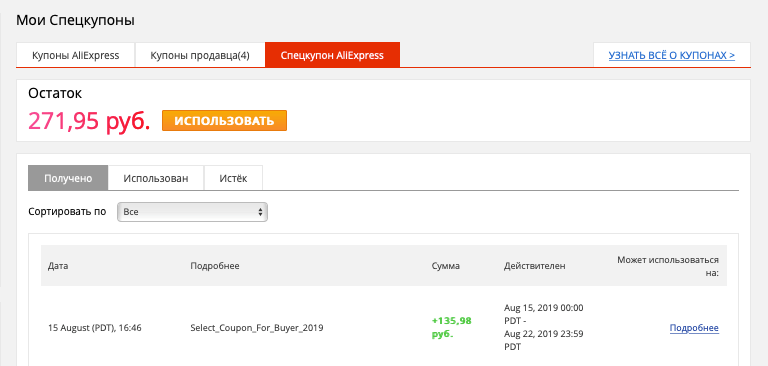
Task: Select the Спецкупон AliExpress tab
Action: tap(332, 55)
